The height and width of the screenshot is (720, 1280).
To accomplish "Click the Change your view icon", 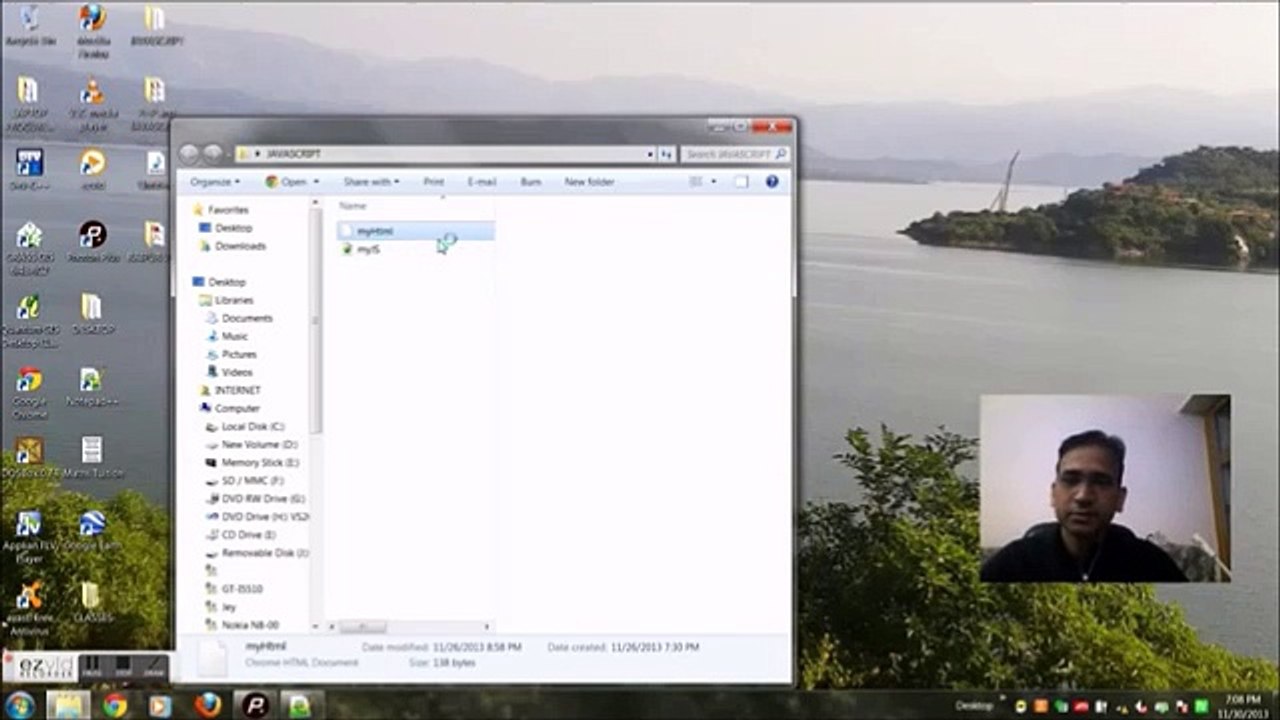I will [x=695, y=182].
